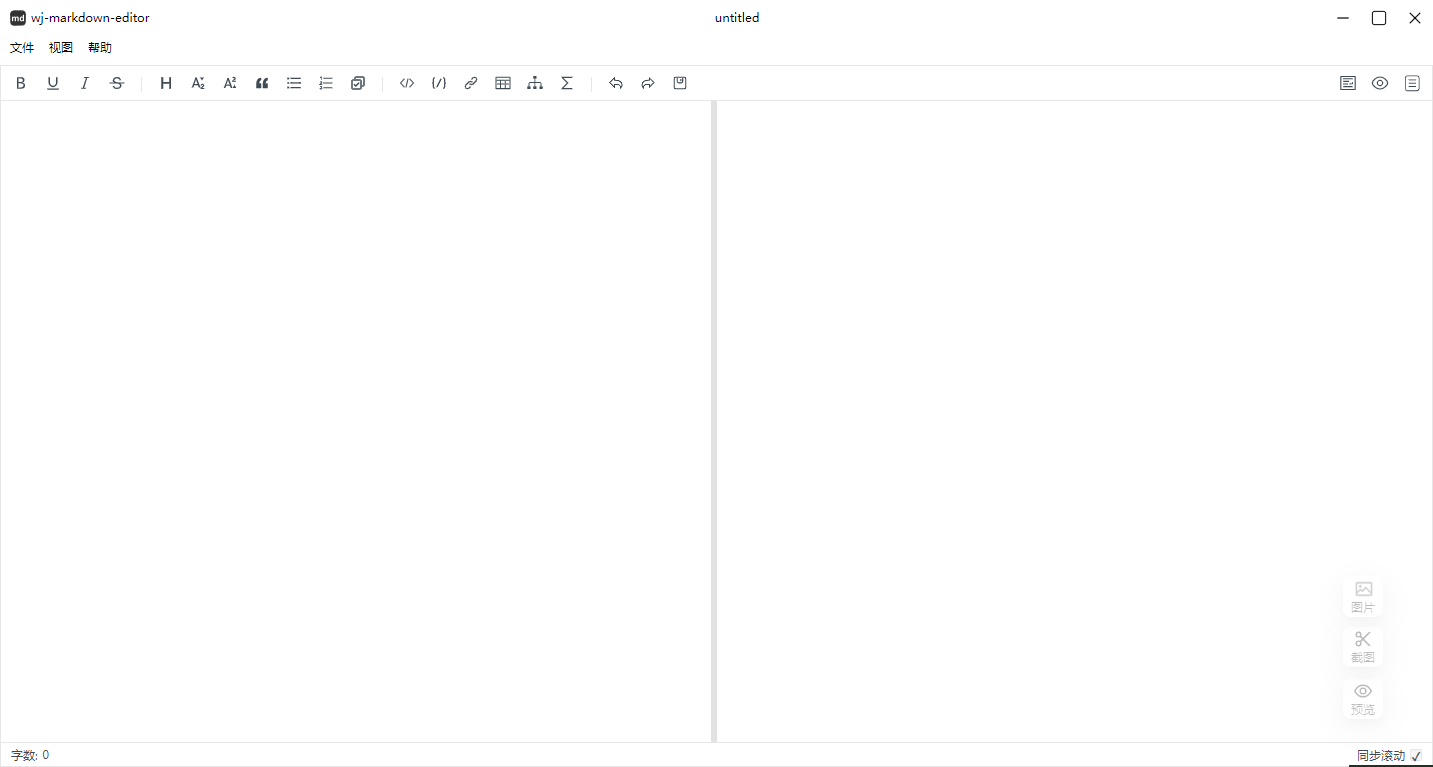Insert a blockquote
This screenshot has height=767, width=1433.
(x=262, y=83)
